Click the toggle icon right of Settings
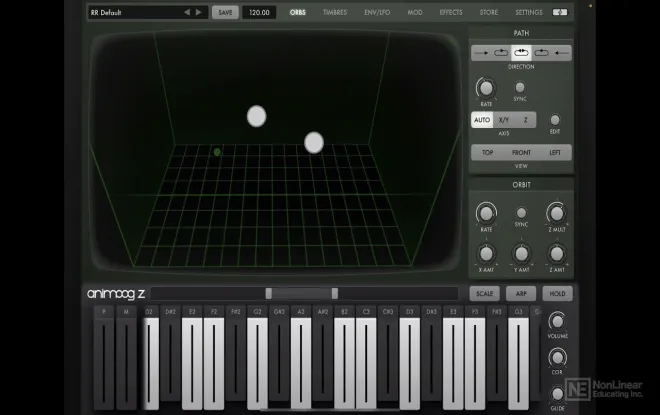Screen dimensions: 660x415 (560, 12)
